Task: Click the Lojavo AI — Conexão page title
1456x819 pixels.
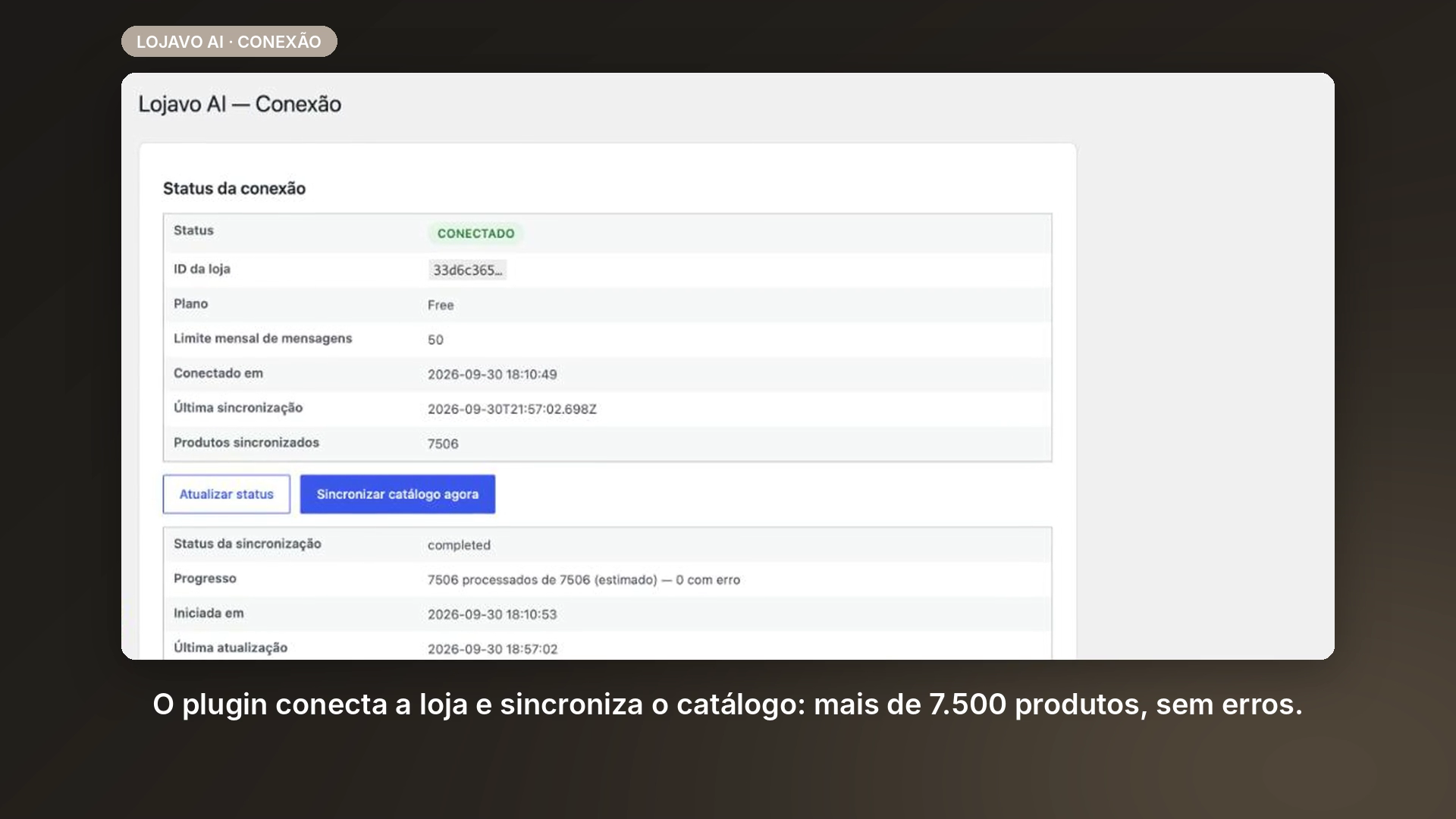Action: tap(240, 104)
